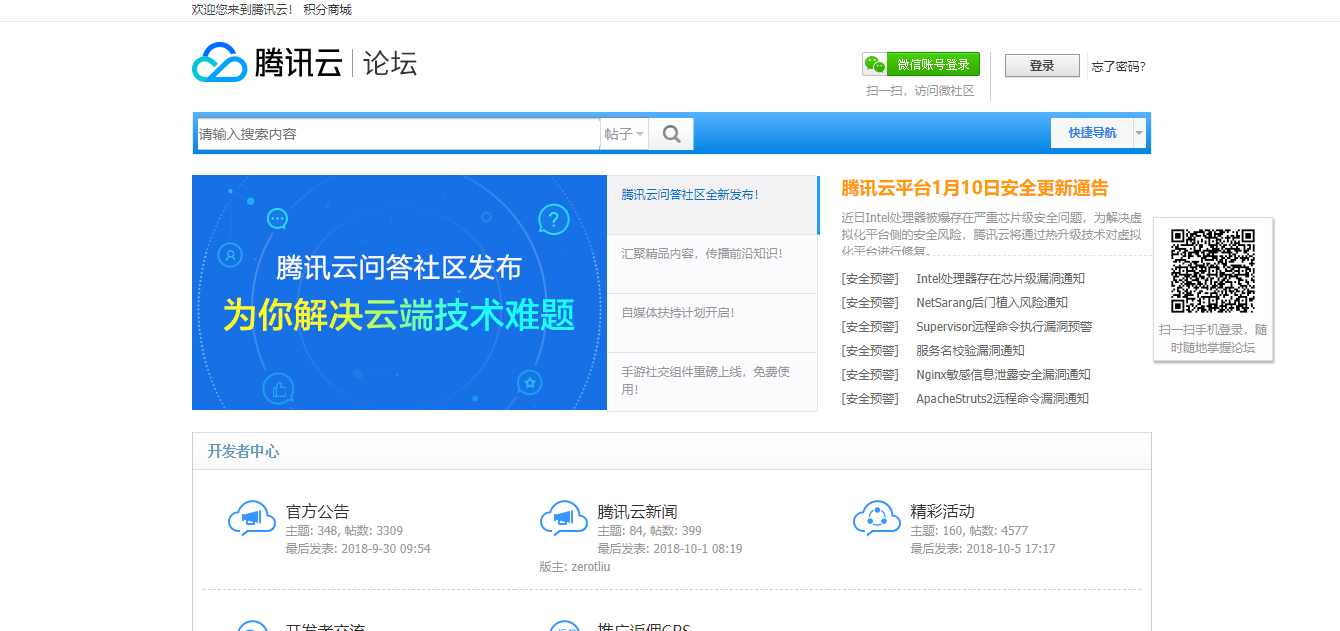
Task: Expand the 快捷导航 dropdown arrow
Action: [1138, 133]
